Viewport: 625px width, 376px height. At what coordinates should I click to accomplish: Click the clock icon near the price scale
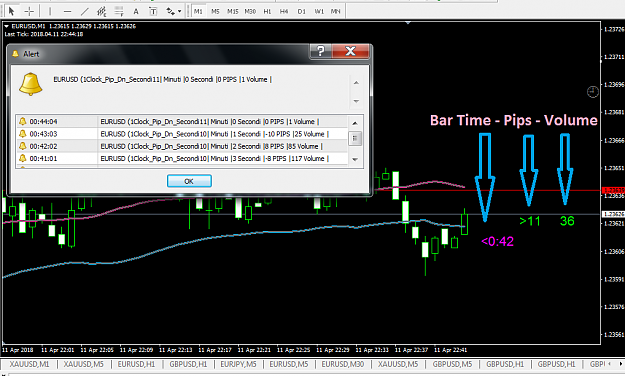[593, 92]
